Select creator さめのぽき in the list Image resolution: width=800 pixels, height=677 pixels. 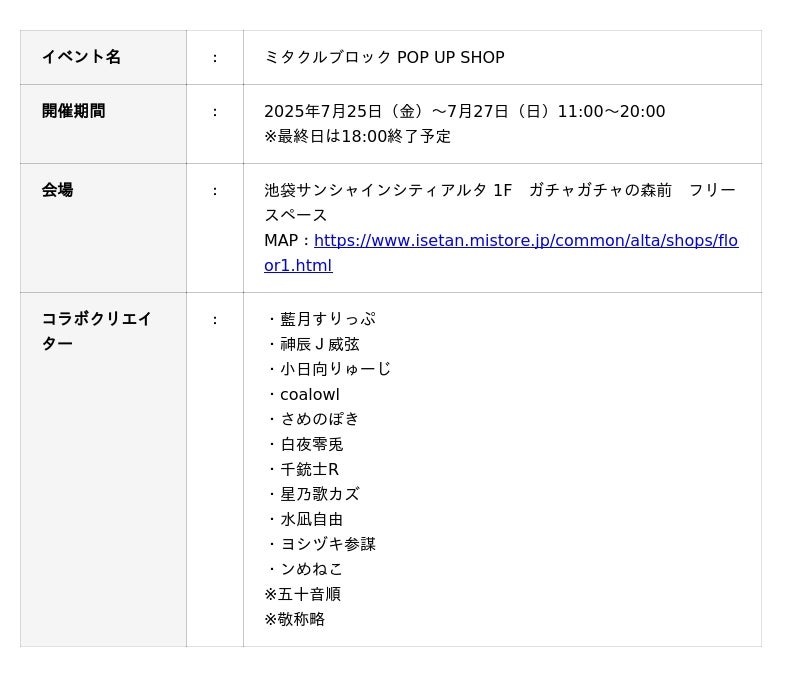319,419
